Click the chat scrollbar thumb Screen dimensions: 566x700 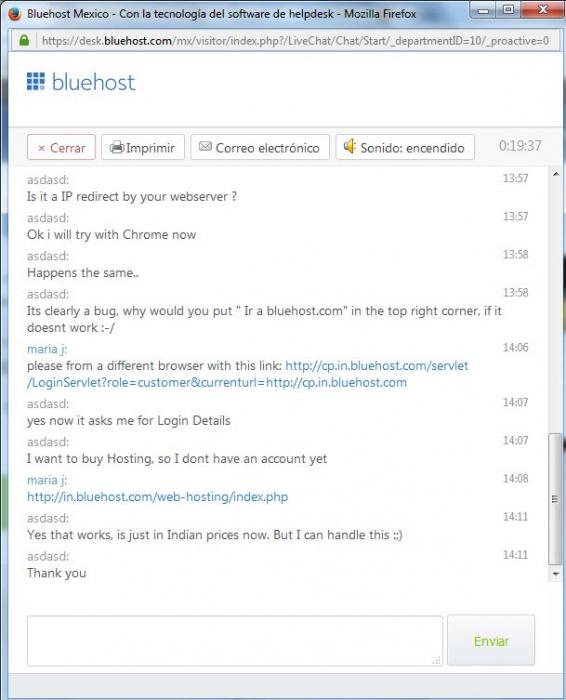click(x=555, y=499)
